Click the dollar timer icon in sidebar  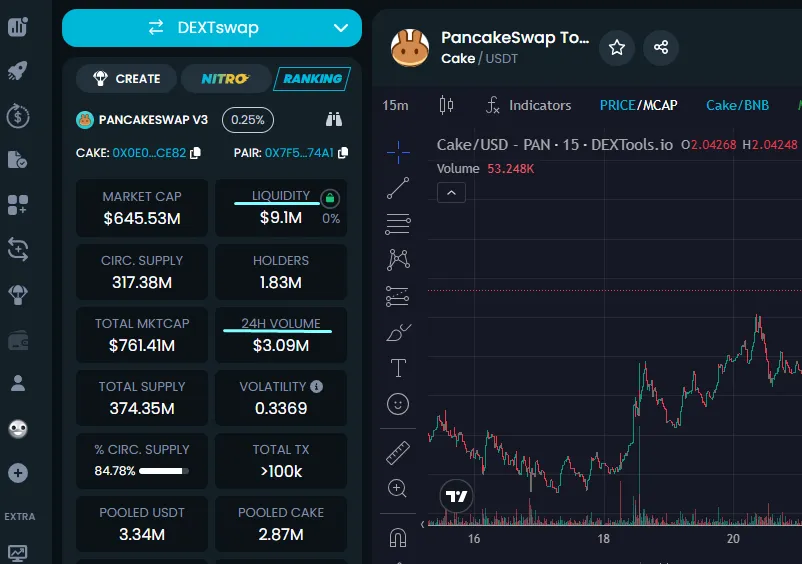coord(18,116)
